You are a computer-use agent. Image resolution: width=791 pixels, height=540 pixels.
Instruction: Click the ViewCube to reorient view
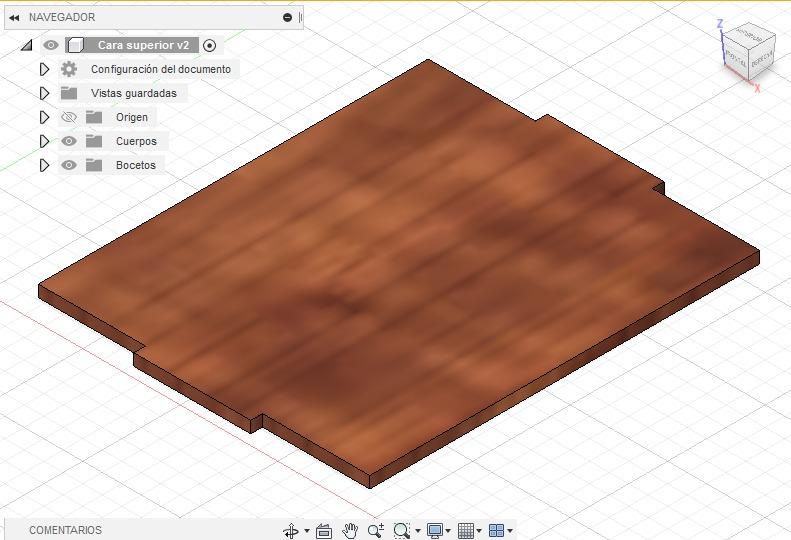[748, 50]
